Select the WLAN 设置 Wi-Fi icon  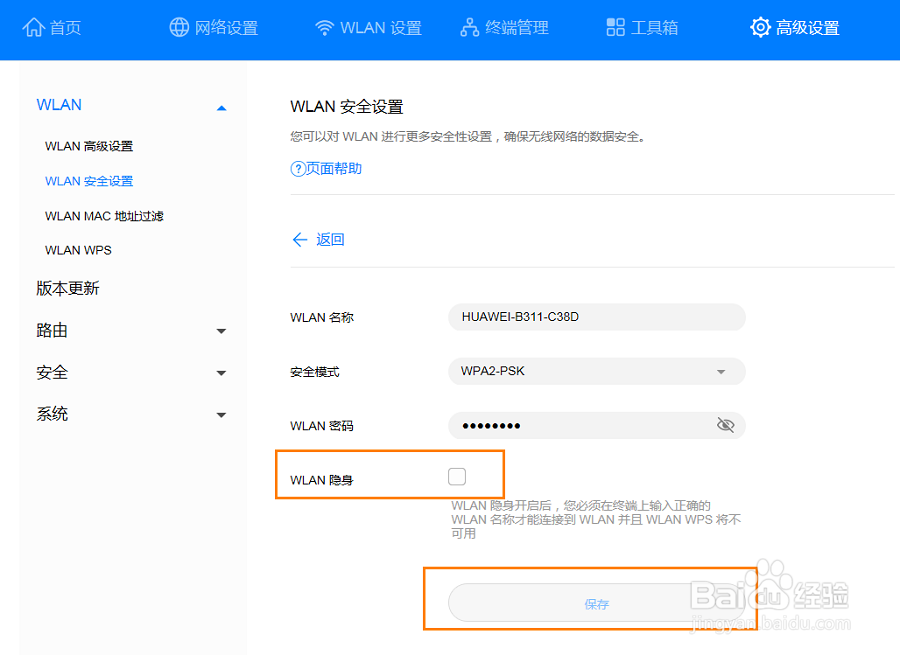point(324,27)
